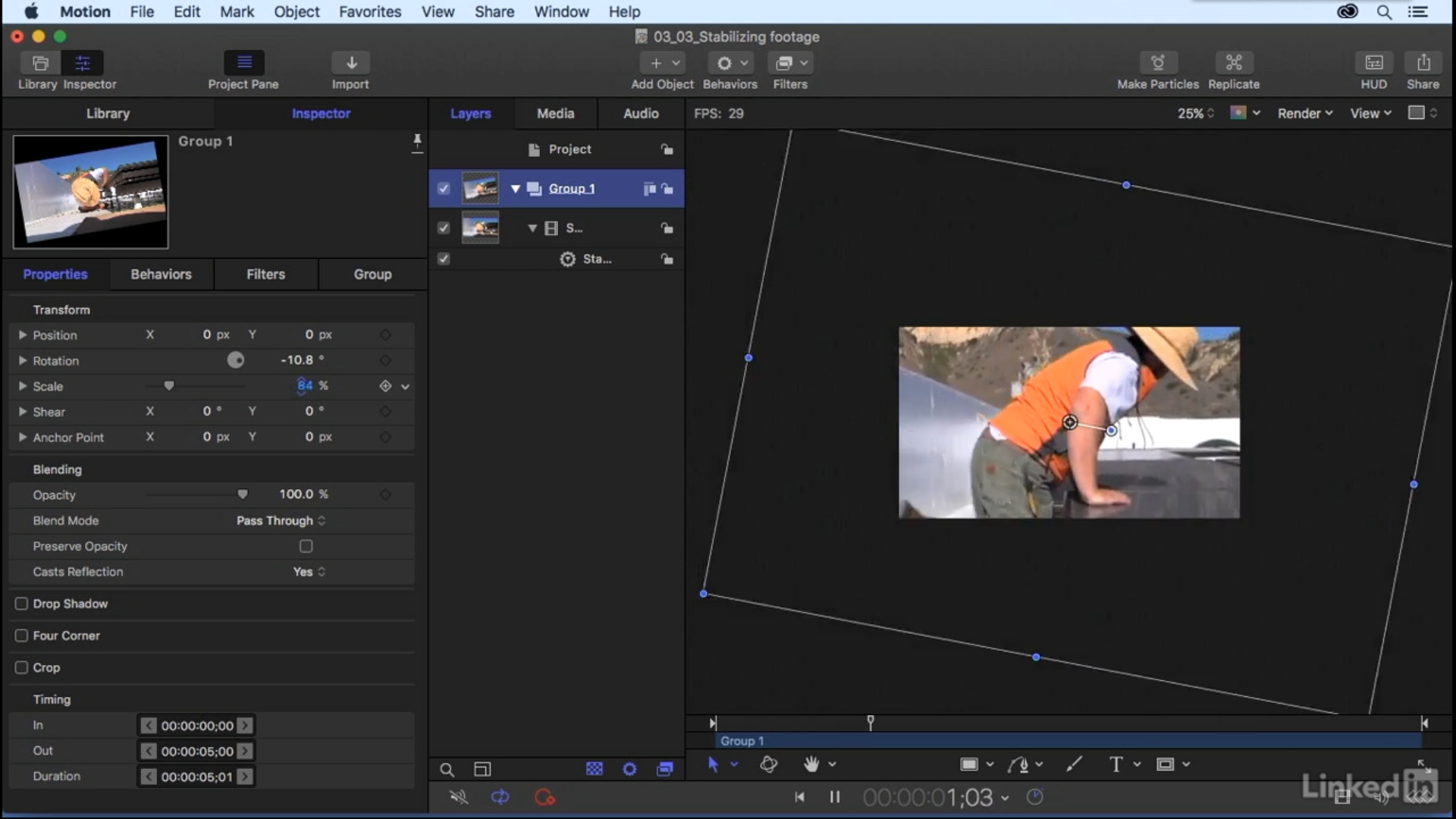1456x819 pixels.
Task: Open the Add Object toolbar button
Action: (x=663, y=63)
